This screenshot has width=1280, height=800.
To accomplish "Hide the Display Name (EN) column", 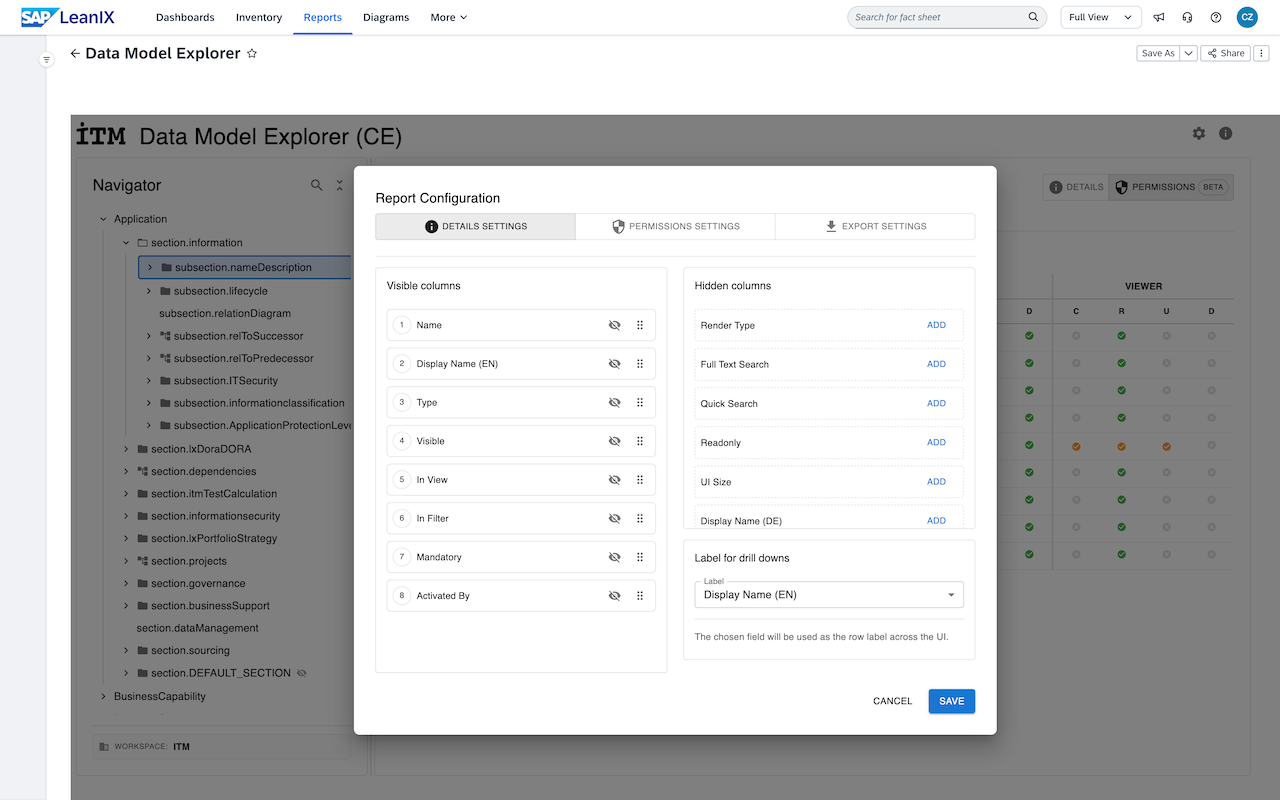I will (615, 364).
